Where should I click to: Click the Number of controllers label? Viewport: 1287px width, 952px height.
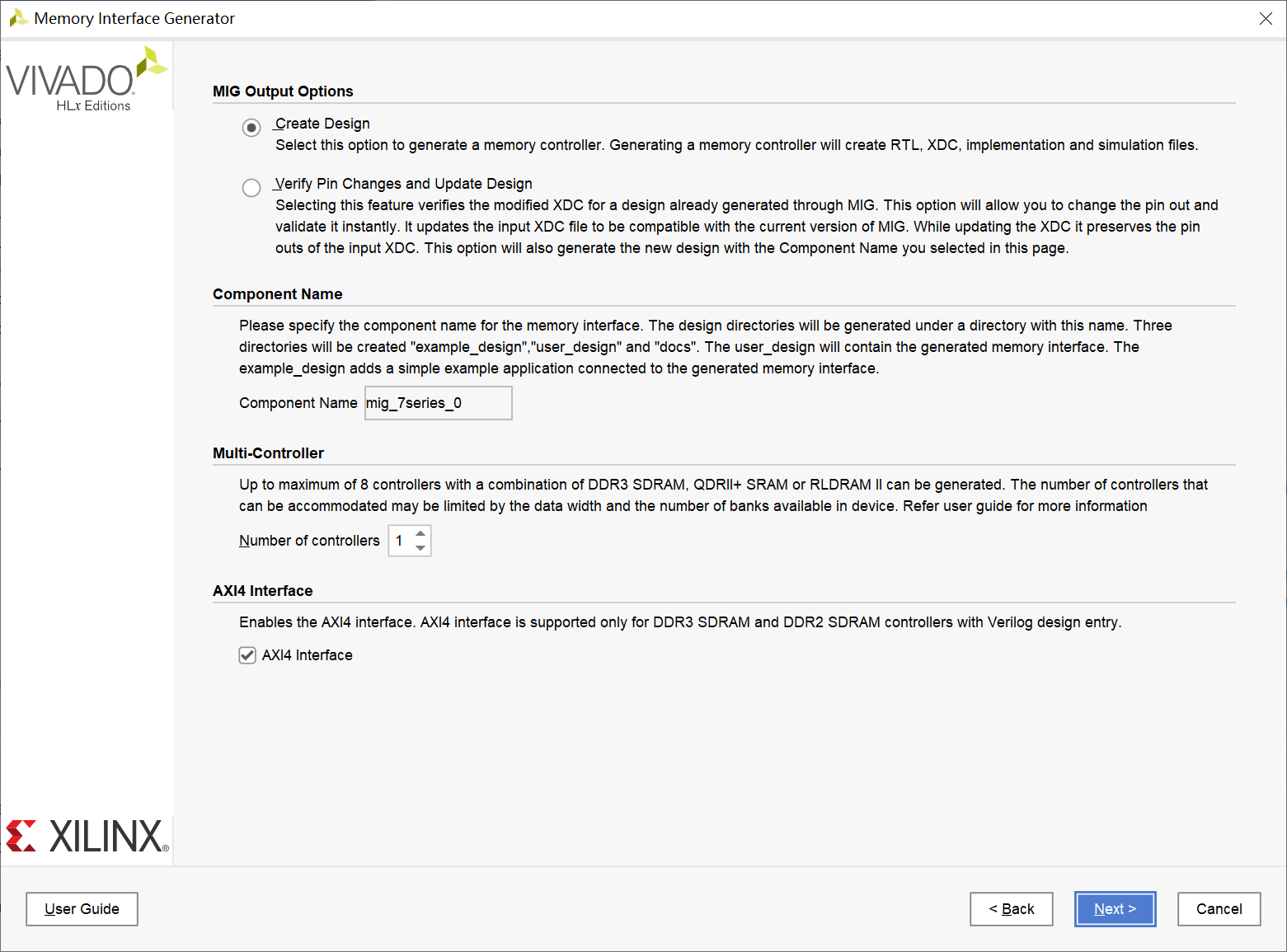309,541
